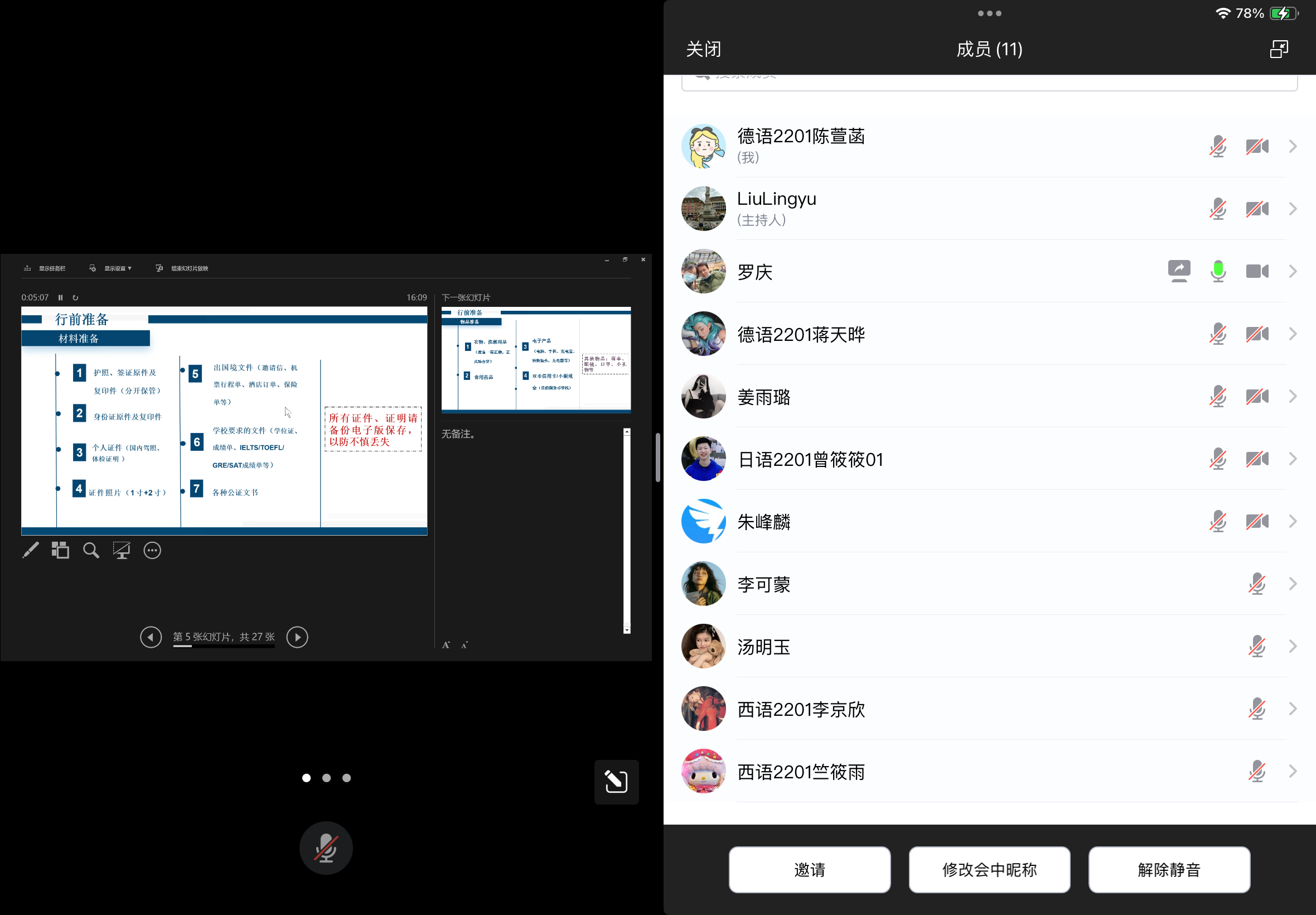Toggle 罗庆's green microphone icon
1316x915 pixels.
(x=1217, y=271)
